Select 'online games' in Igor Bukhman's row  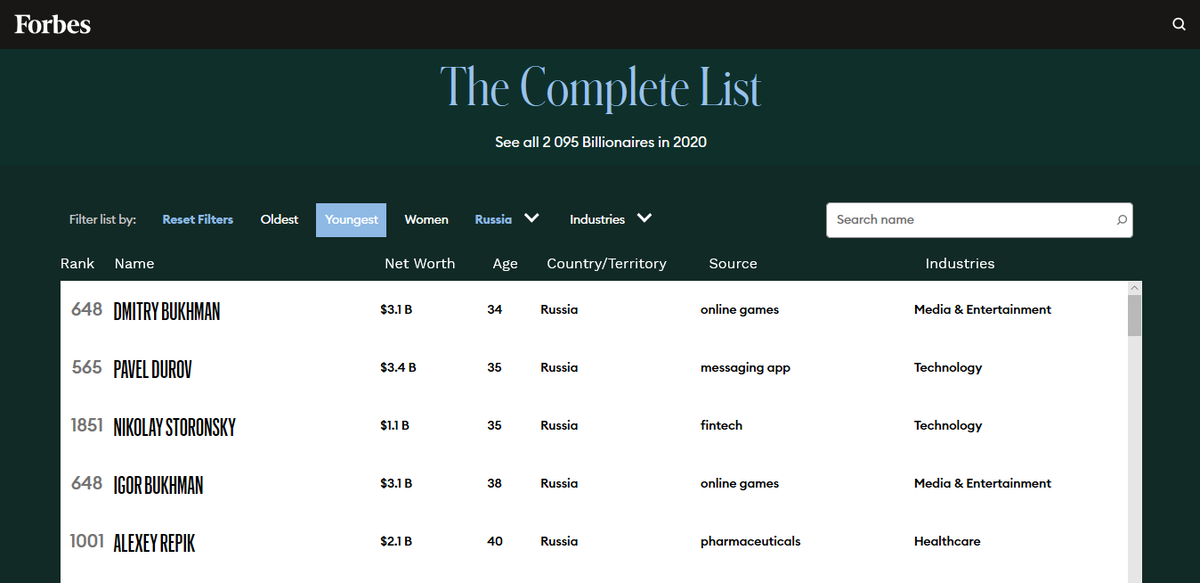(x=739, y=484)
